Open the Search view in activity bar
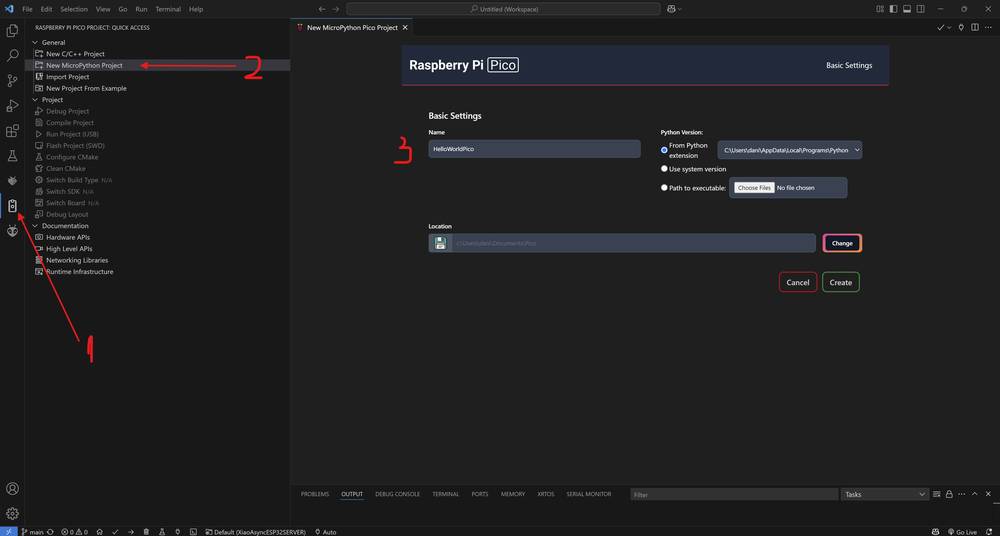1000x536 pixels. pyautogui.click(x=12, y=56)
